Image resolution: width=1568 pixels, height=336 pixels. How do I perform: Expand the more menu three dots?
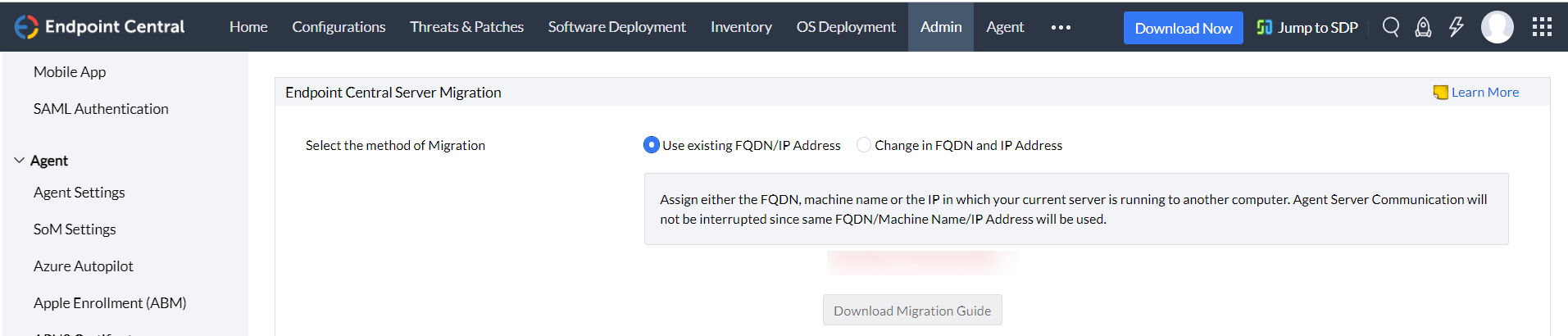(x=1061, y=27)
